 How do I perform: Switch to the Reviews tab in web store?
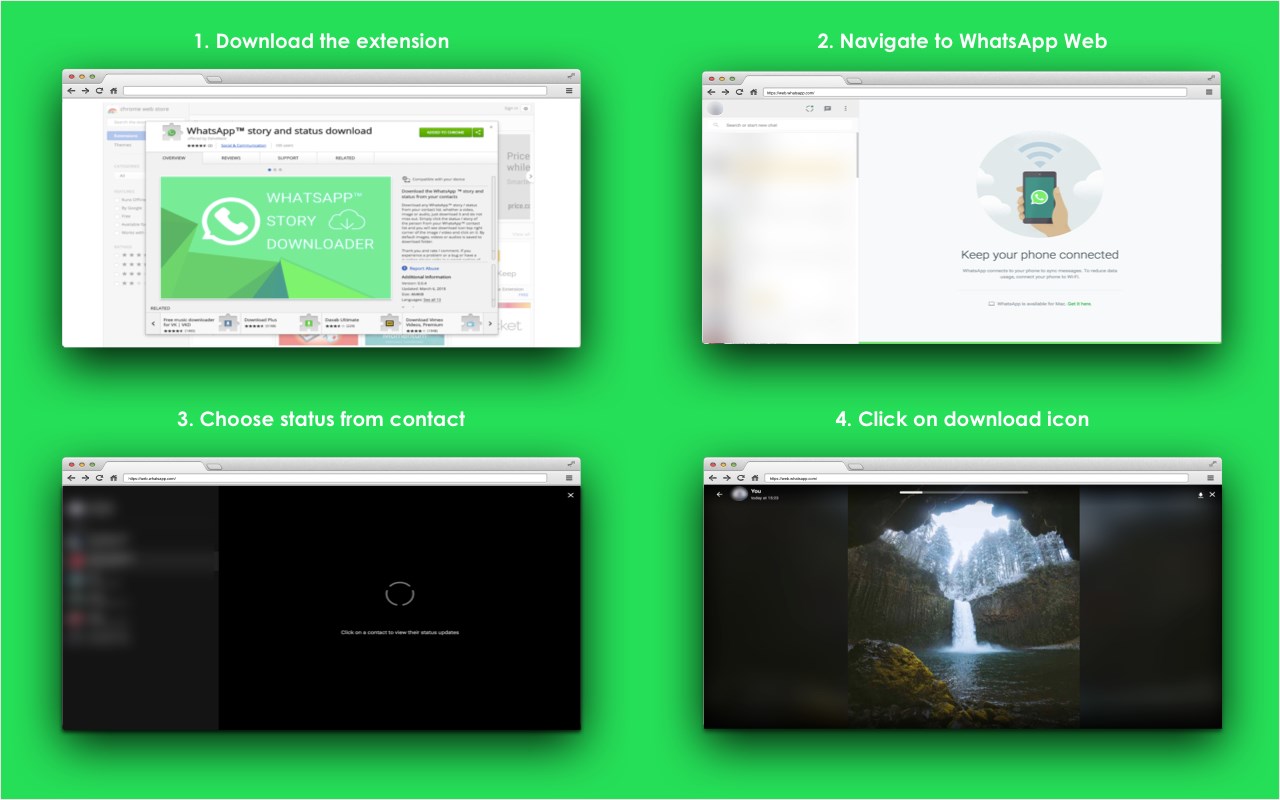click(231, 158)
